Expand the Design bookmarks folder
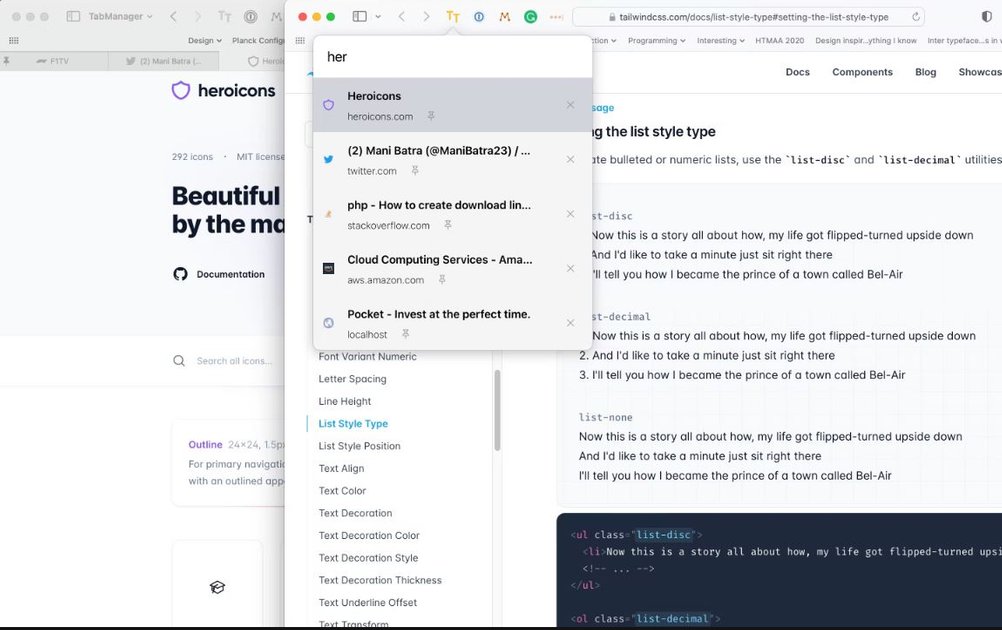Image resolution: width=1002 pixels, height=630 pixels. [x=203, y=40]
